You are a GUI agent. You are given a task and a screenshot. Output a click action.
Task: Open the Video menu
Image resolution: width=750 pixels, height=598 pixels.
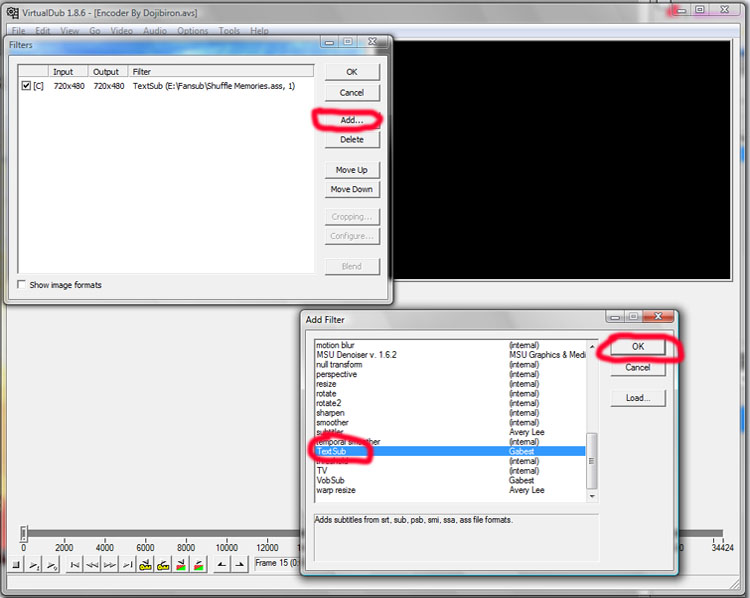pyautogui.click(x=121, y=31)
